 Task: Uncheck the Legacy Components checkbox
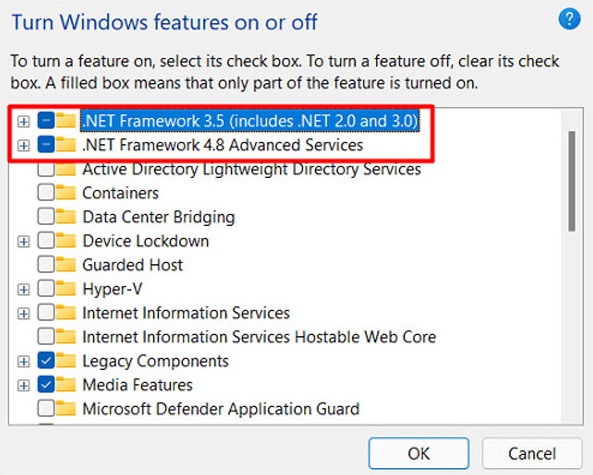pos(46,361)
